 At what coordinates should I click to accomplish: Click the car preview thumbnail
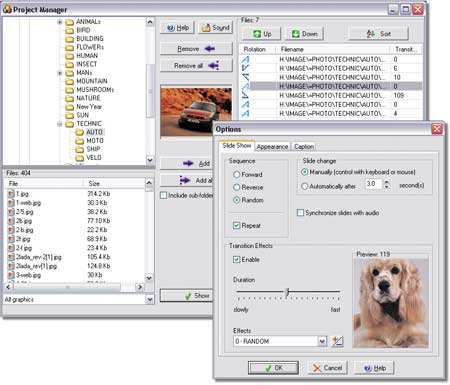196,111
